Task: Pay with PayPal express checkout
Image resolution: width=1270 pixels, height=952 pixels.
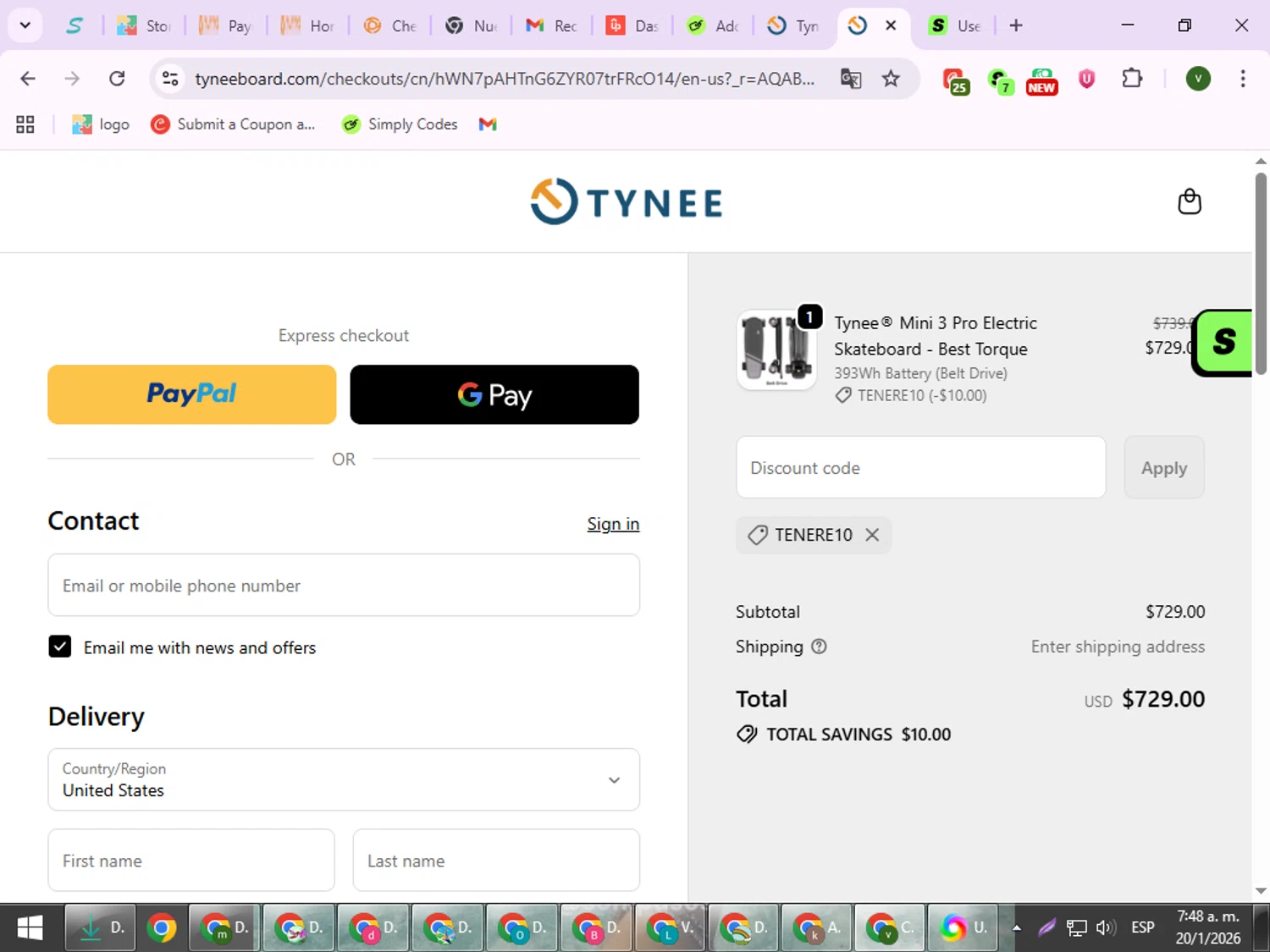Action: point(192,394)
